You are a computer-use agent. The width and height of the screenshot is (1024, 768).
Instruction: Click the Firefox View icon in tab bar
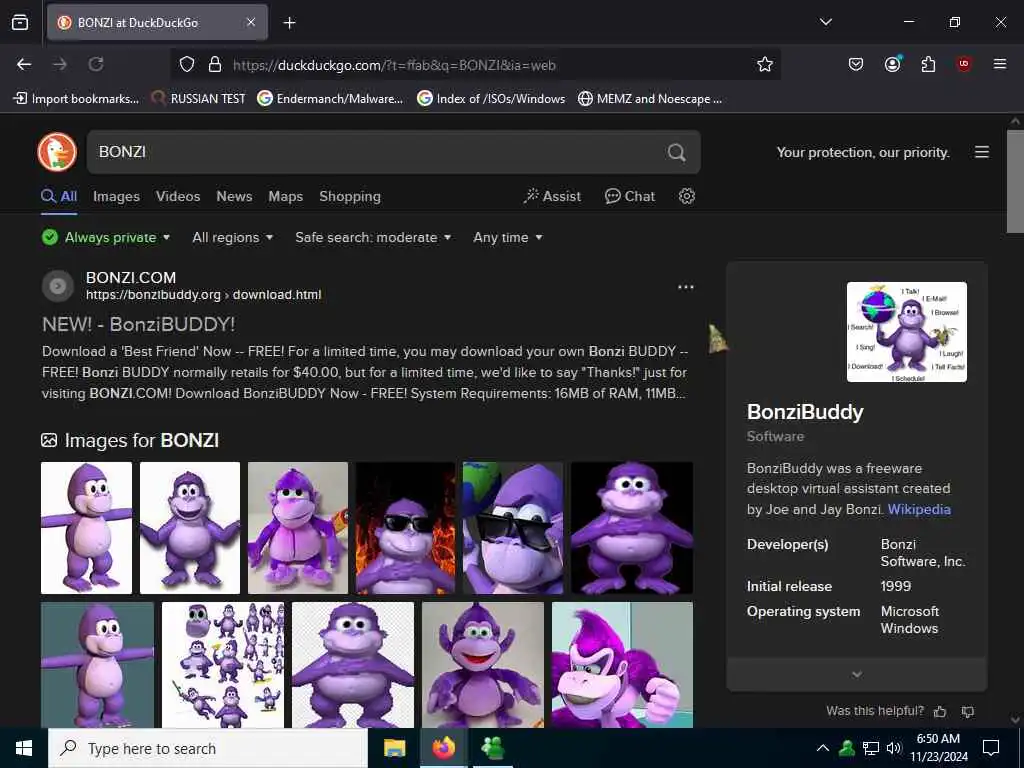(x=20, y=22)
